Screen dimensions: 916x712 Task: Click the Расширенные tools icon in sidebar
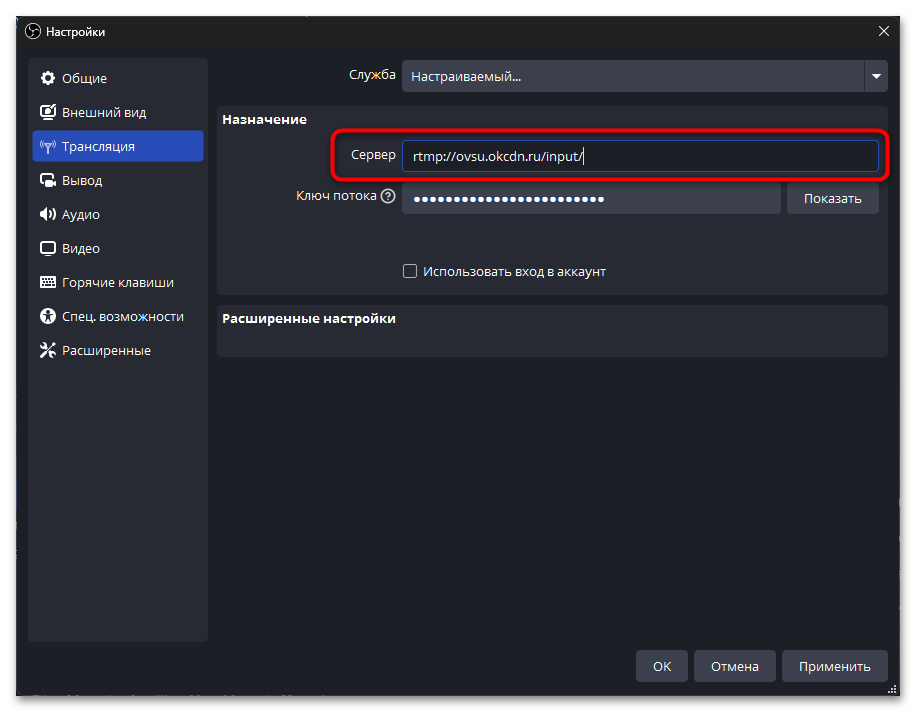coord(47,351)
